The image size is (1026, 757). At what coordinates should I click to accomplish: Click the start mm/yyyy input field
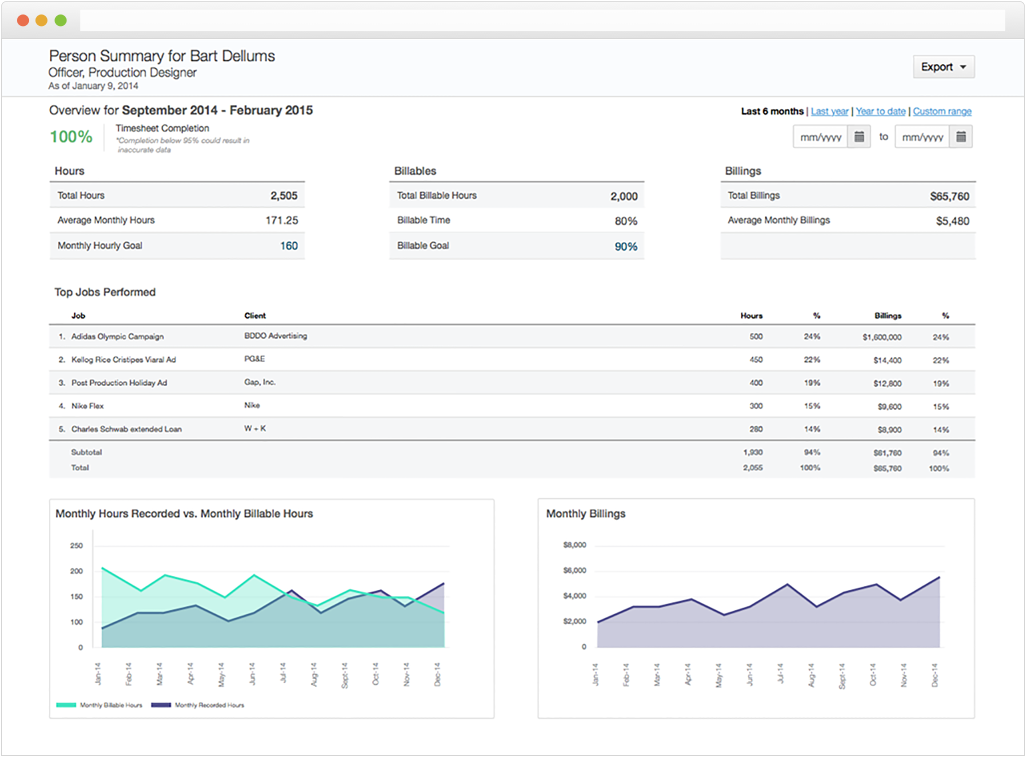[818, 136]
